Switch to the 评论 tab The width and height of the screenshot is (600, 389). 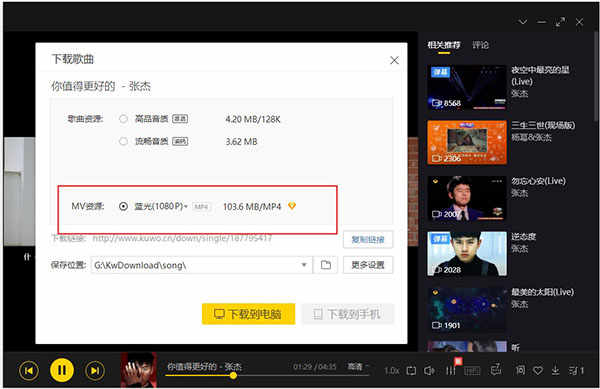pos(481,45)
